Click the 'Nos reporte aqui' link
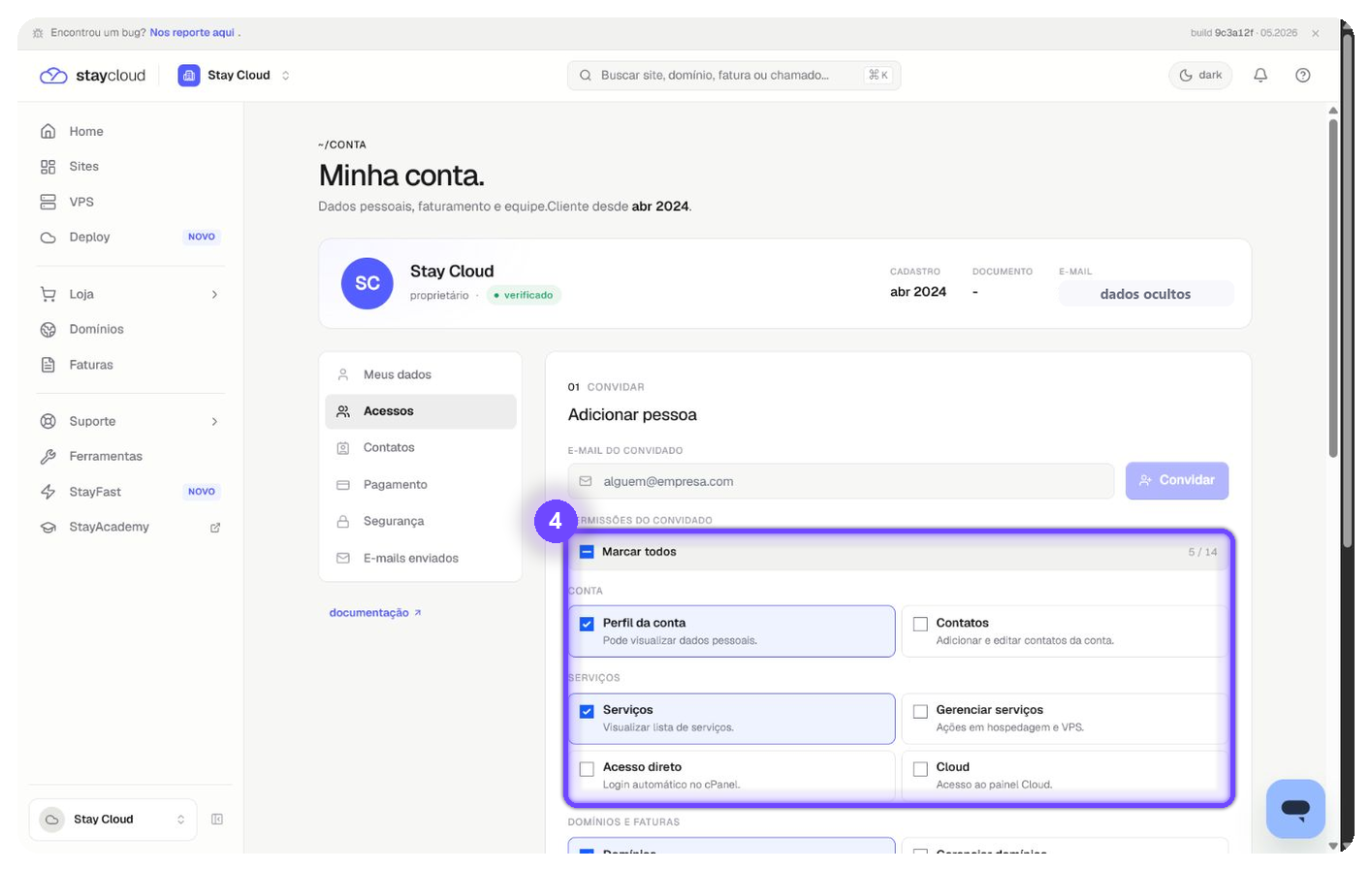 click(x=192, y=33)
